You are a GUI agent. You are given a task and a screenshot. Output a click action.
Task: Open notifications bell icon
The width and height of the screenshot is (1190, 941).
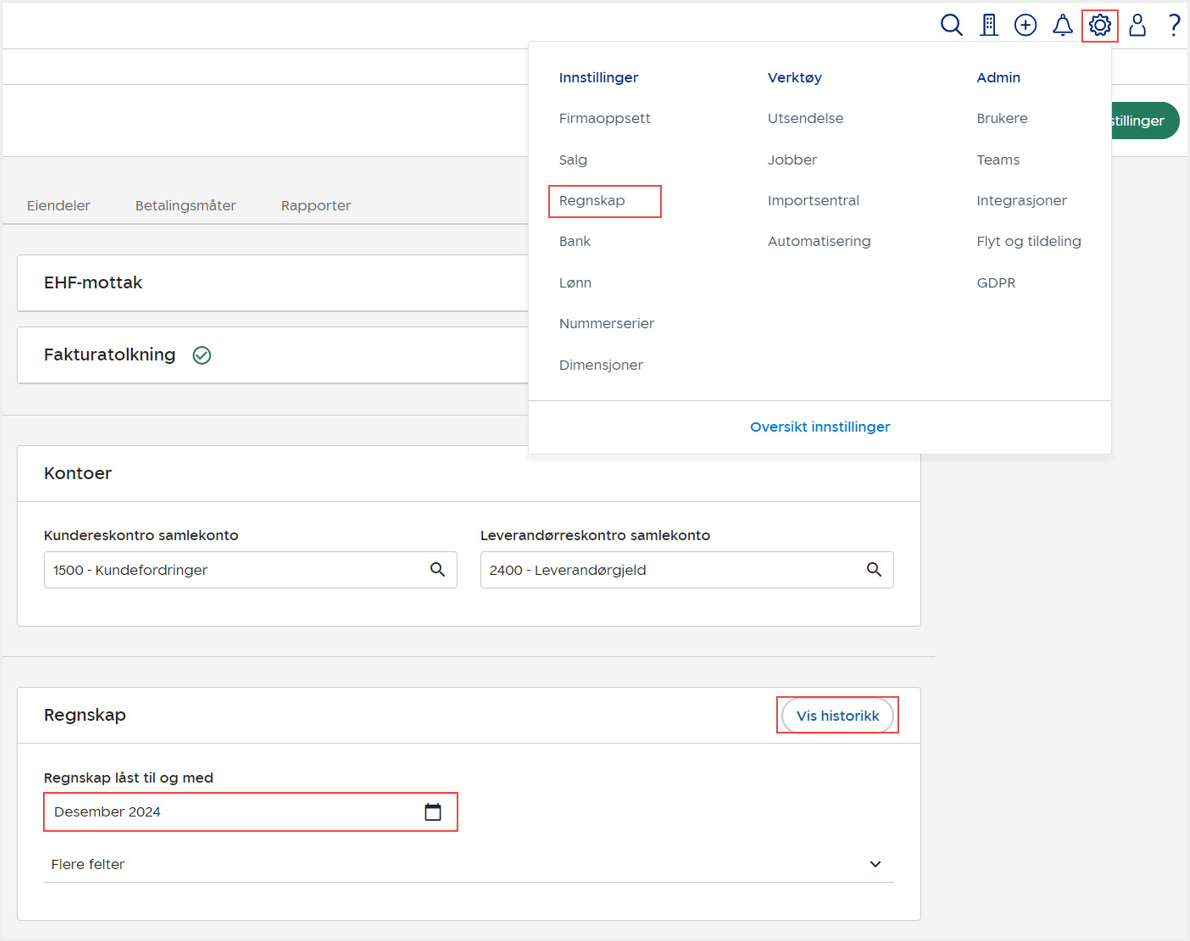click(1062, 26)
